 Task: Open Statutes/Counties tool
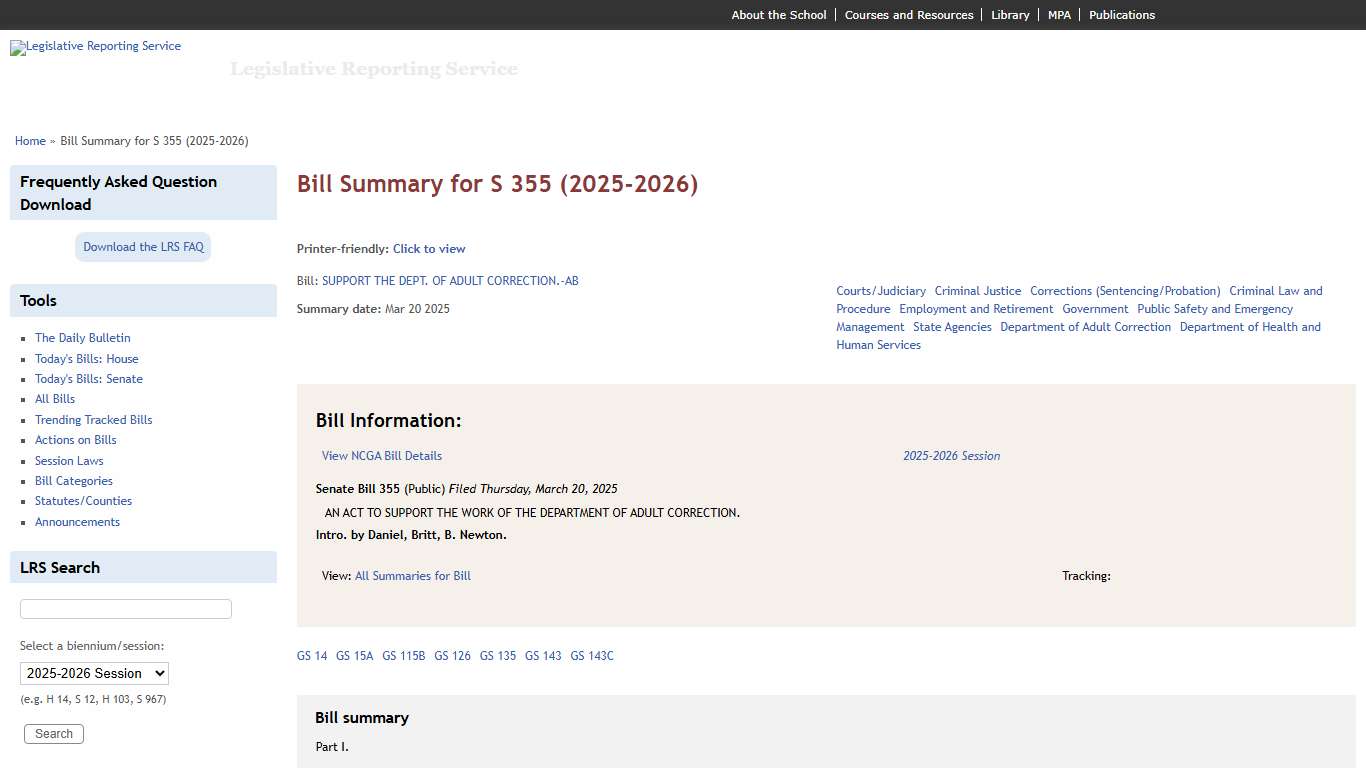(x=83, y=501)
